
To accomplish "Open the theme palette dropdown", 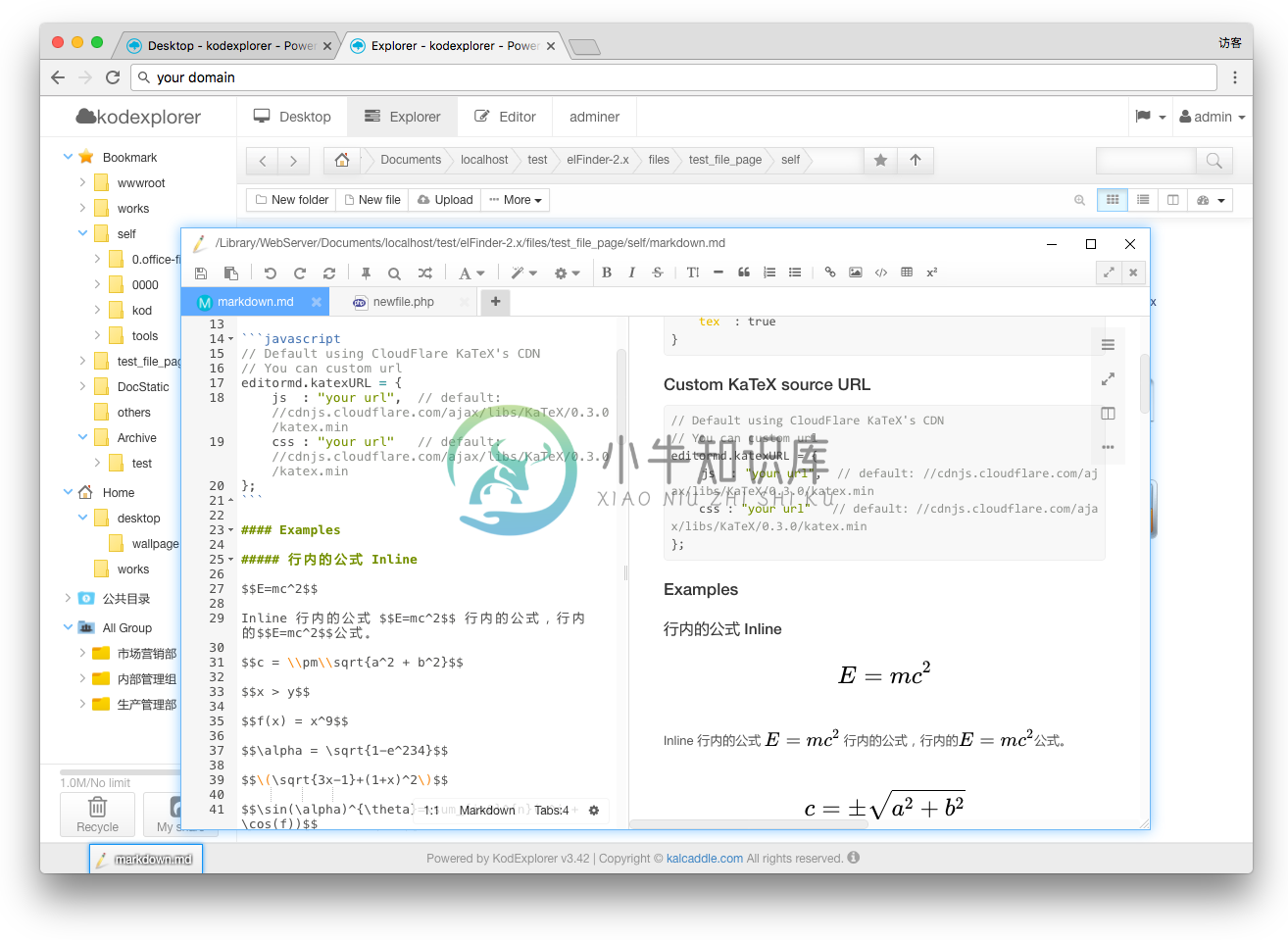I will click(1211, 200).
